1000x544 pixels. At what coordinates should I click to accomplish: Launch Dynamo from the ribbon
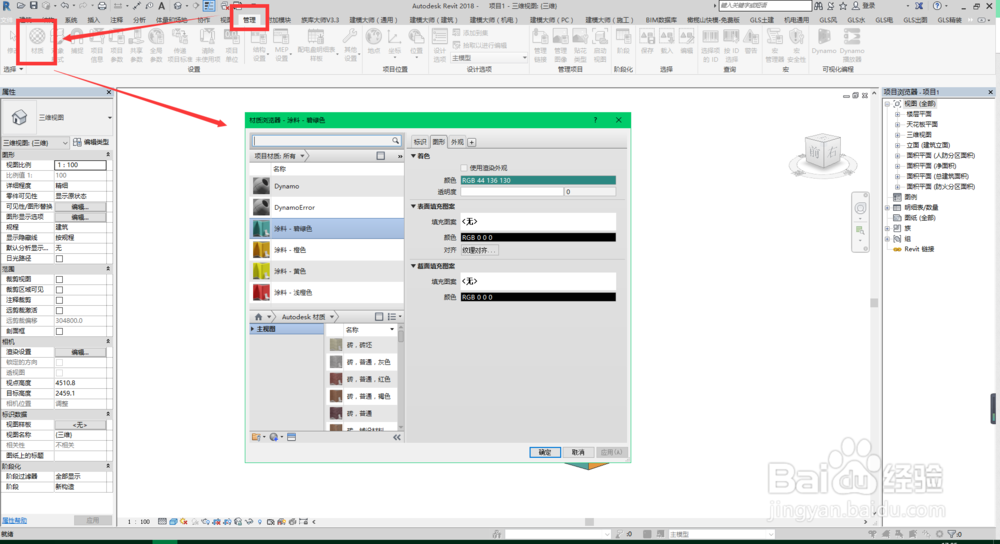(824, 42)
